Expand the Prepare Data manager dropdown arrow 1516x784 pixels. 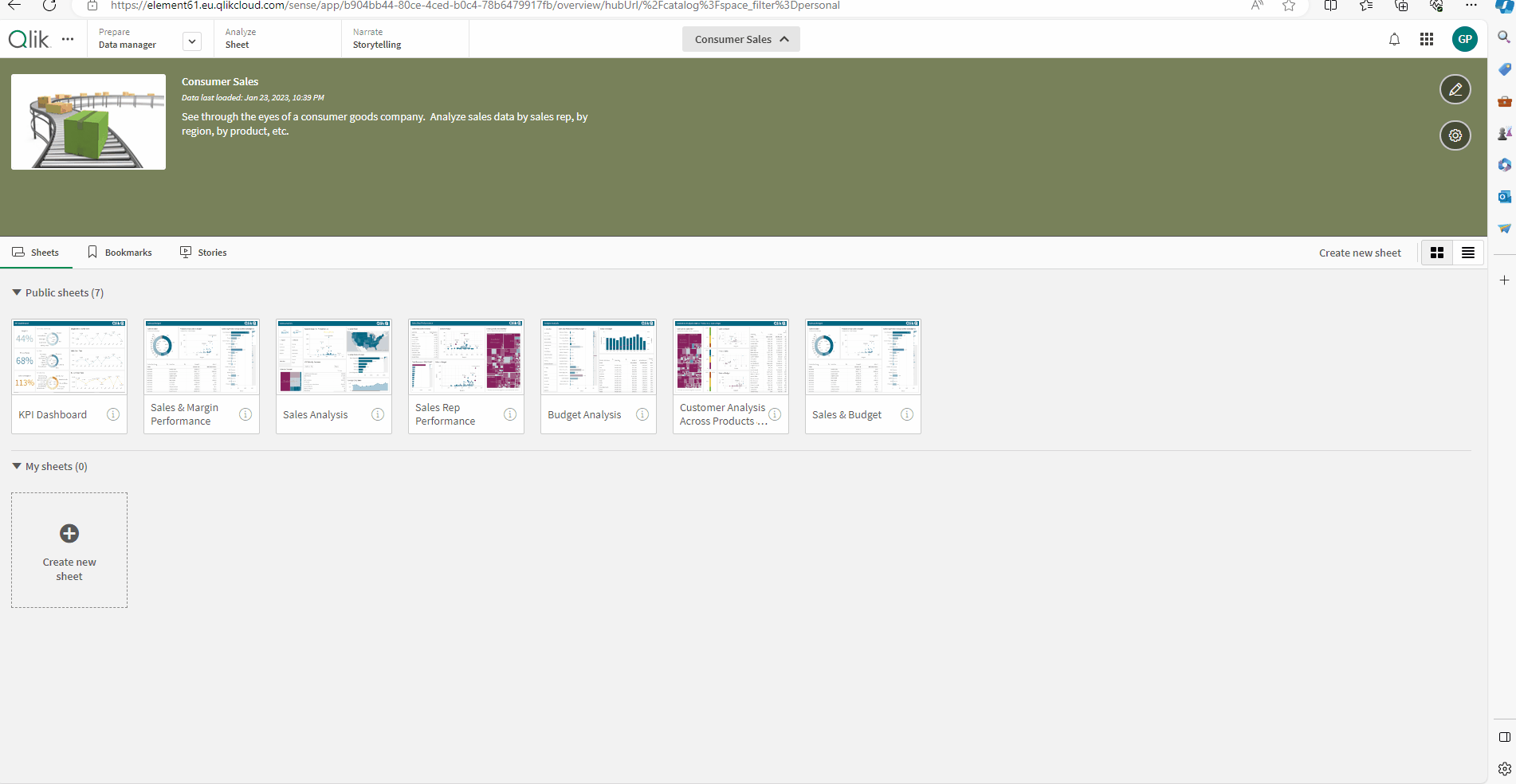point(192,41)
